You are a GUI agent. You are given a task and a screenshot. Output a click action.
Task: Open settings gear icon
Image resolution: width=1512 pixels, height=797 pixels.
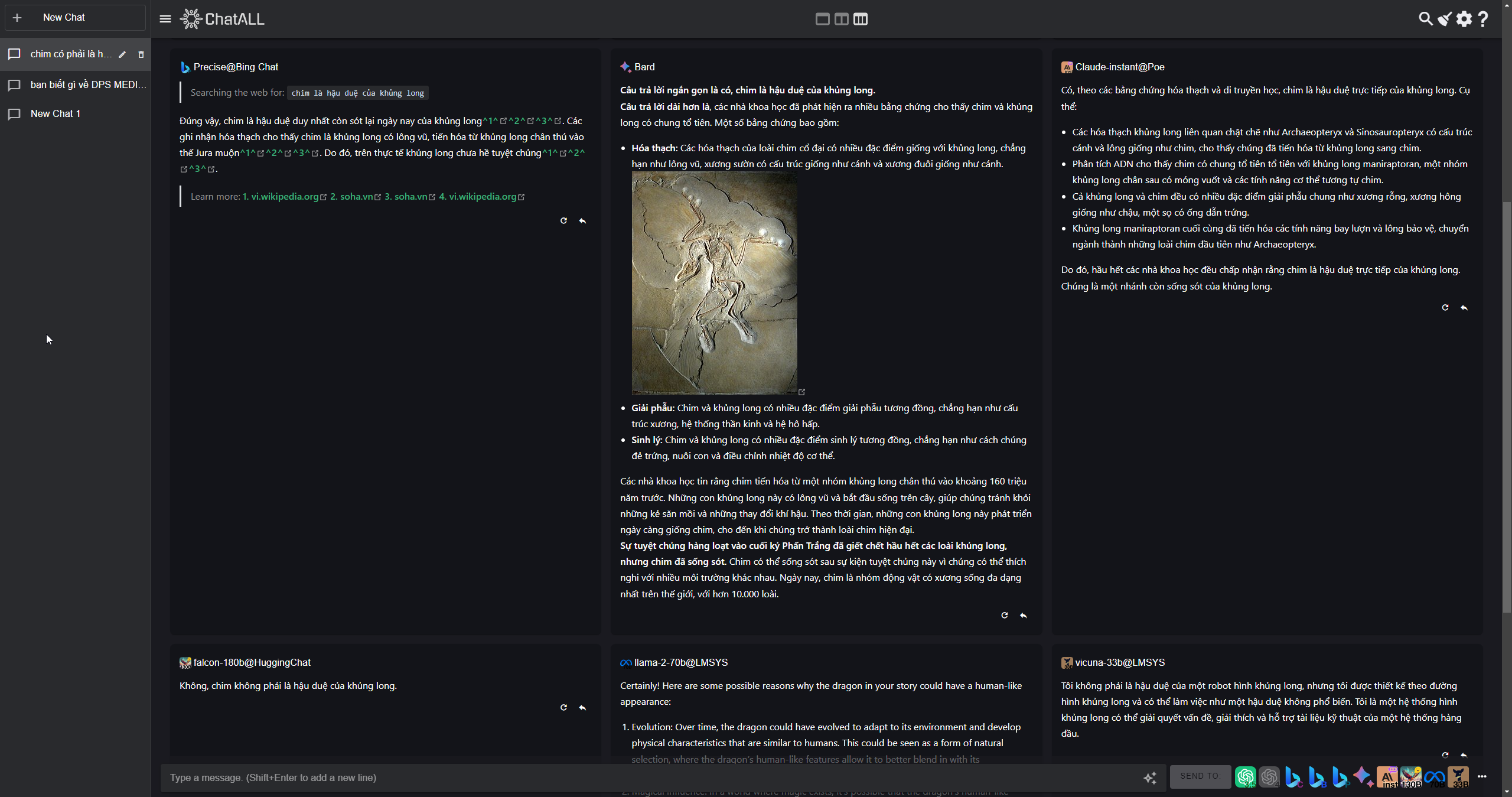point(1464,19)
